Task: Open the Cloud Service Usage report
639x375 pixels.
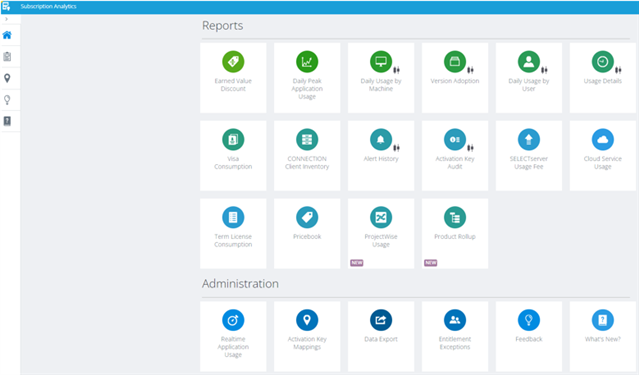Action: click(x=603, y=156)
